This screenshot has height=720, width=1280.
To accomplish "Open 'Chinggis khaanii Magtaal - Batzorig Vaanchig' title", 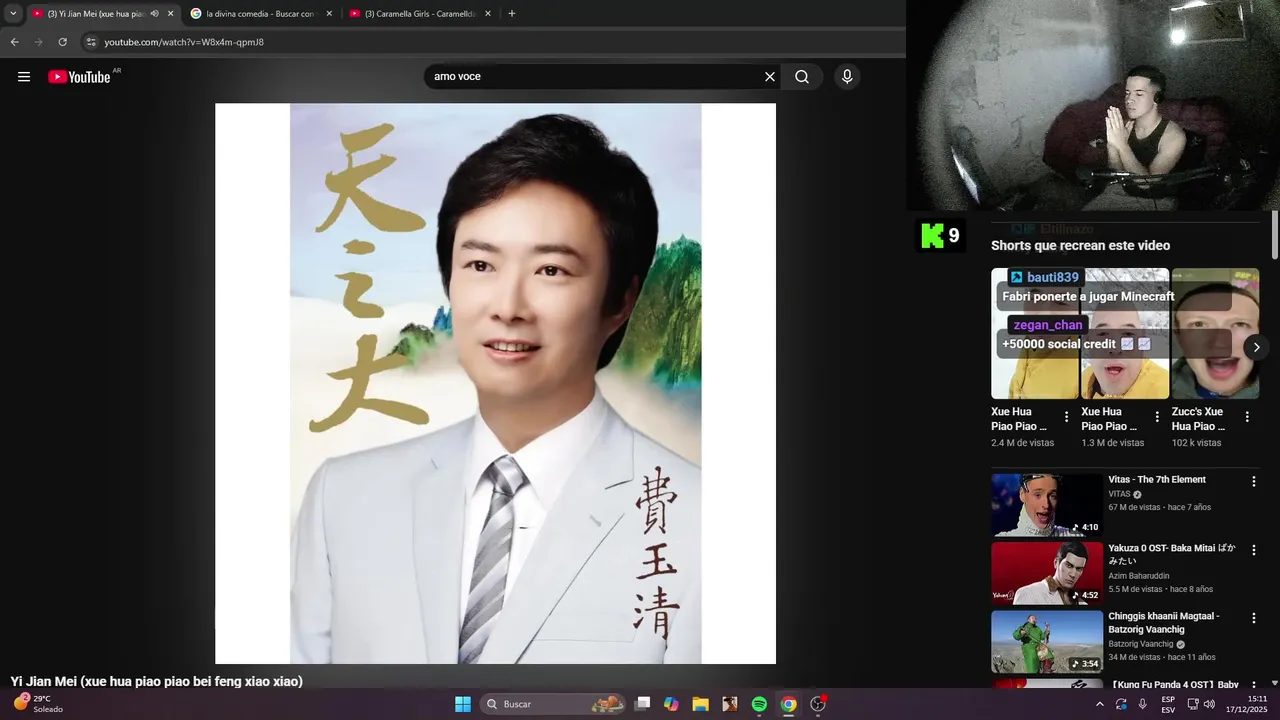I will click(x=1164, y=623).
